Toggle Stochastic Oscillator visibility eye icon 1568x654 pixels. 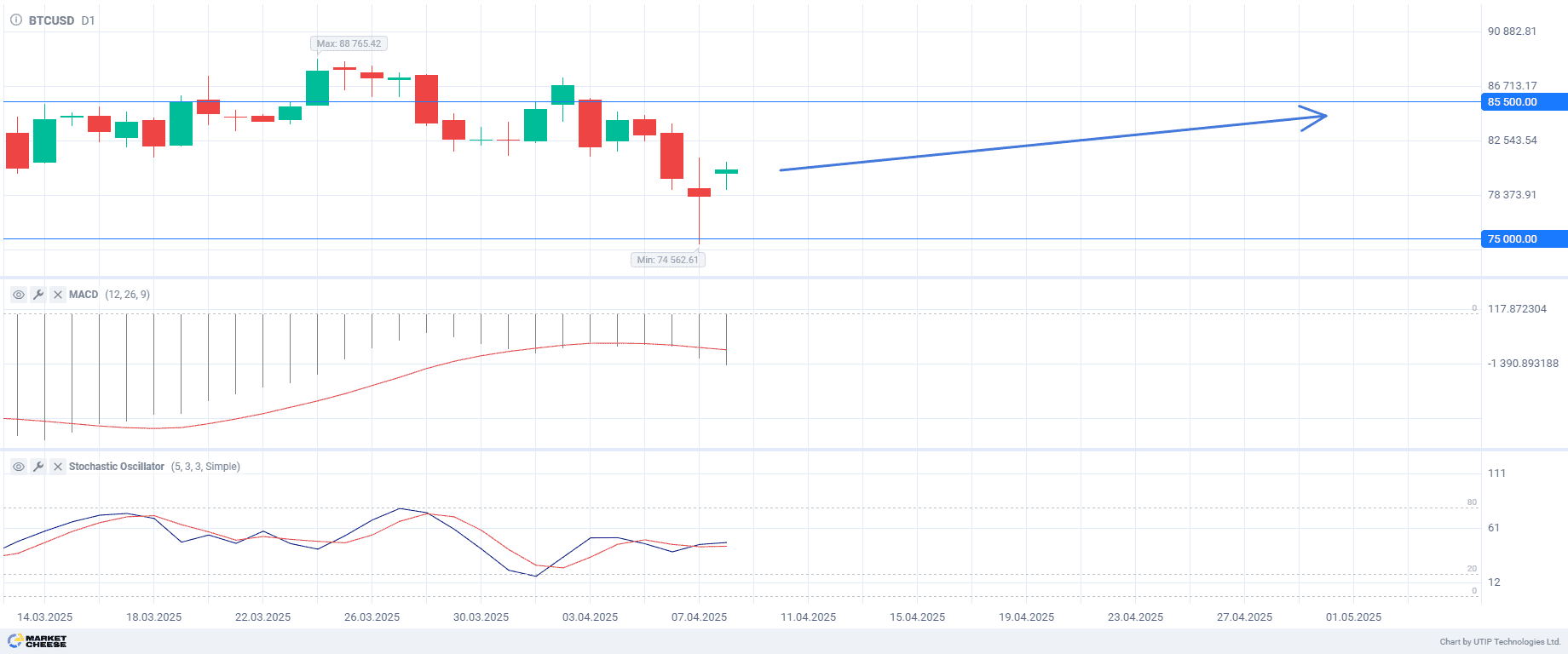(x=19, y=467)
